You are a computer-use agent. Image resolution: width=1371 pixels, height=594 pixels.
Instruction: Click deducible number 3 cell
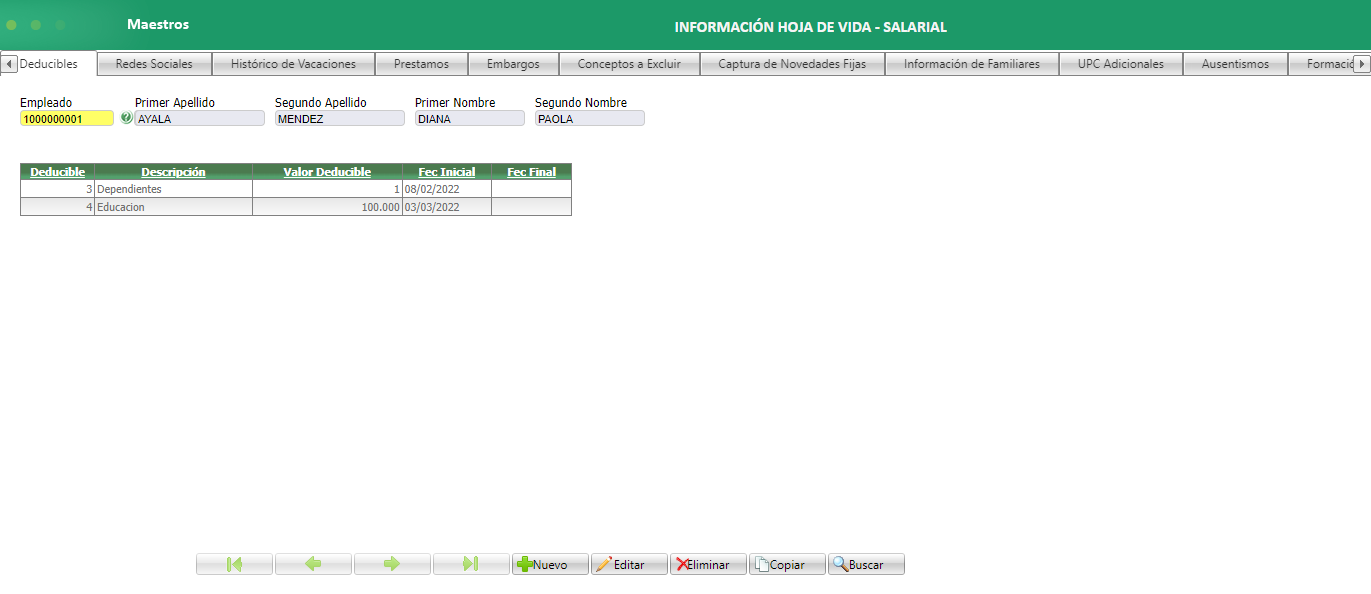point(58,189)
